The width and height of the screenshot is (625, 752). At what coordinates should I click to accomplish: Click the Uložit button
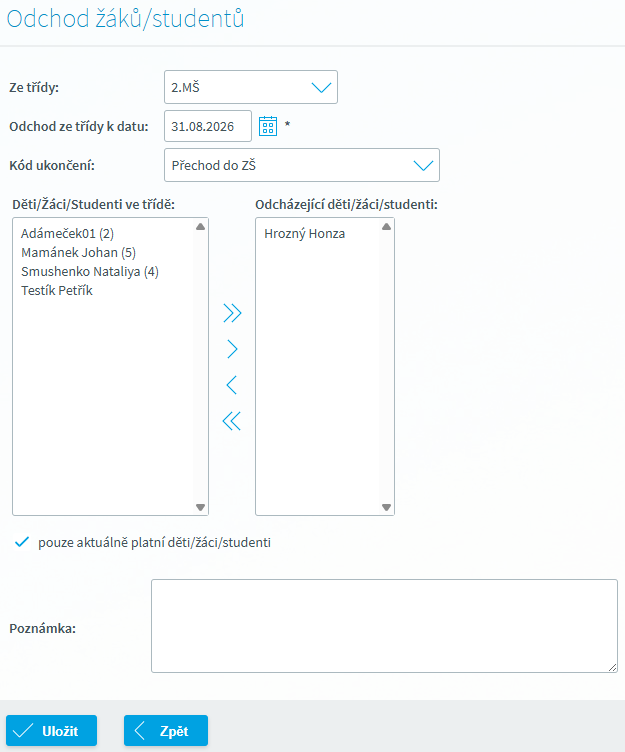coord(51,731)
